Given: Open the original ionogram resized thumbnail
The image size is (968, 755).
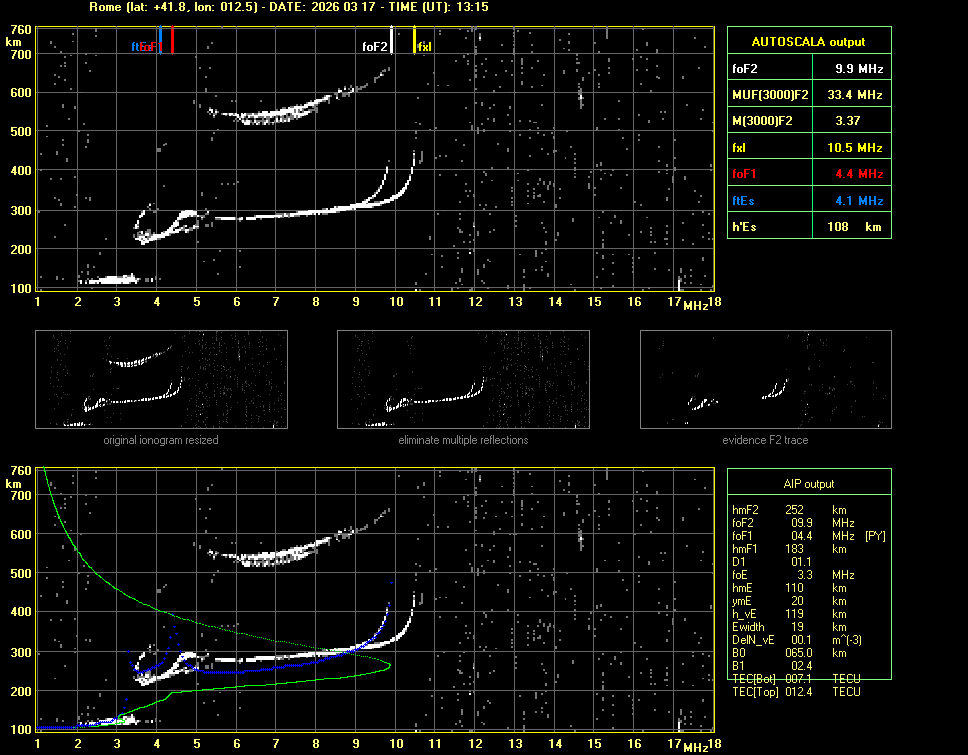Looking at the screenshot, I should click(161, 379).
